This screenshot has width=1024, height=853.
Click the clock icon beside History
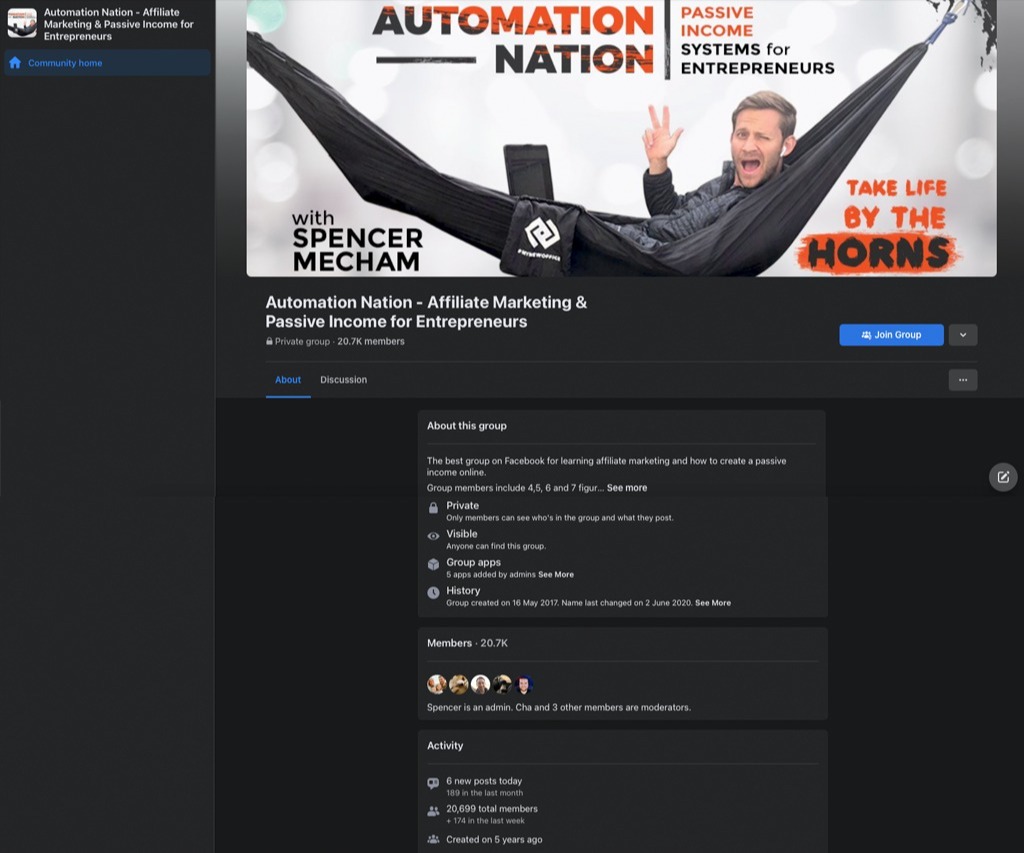click(x=433, y=592)
